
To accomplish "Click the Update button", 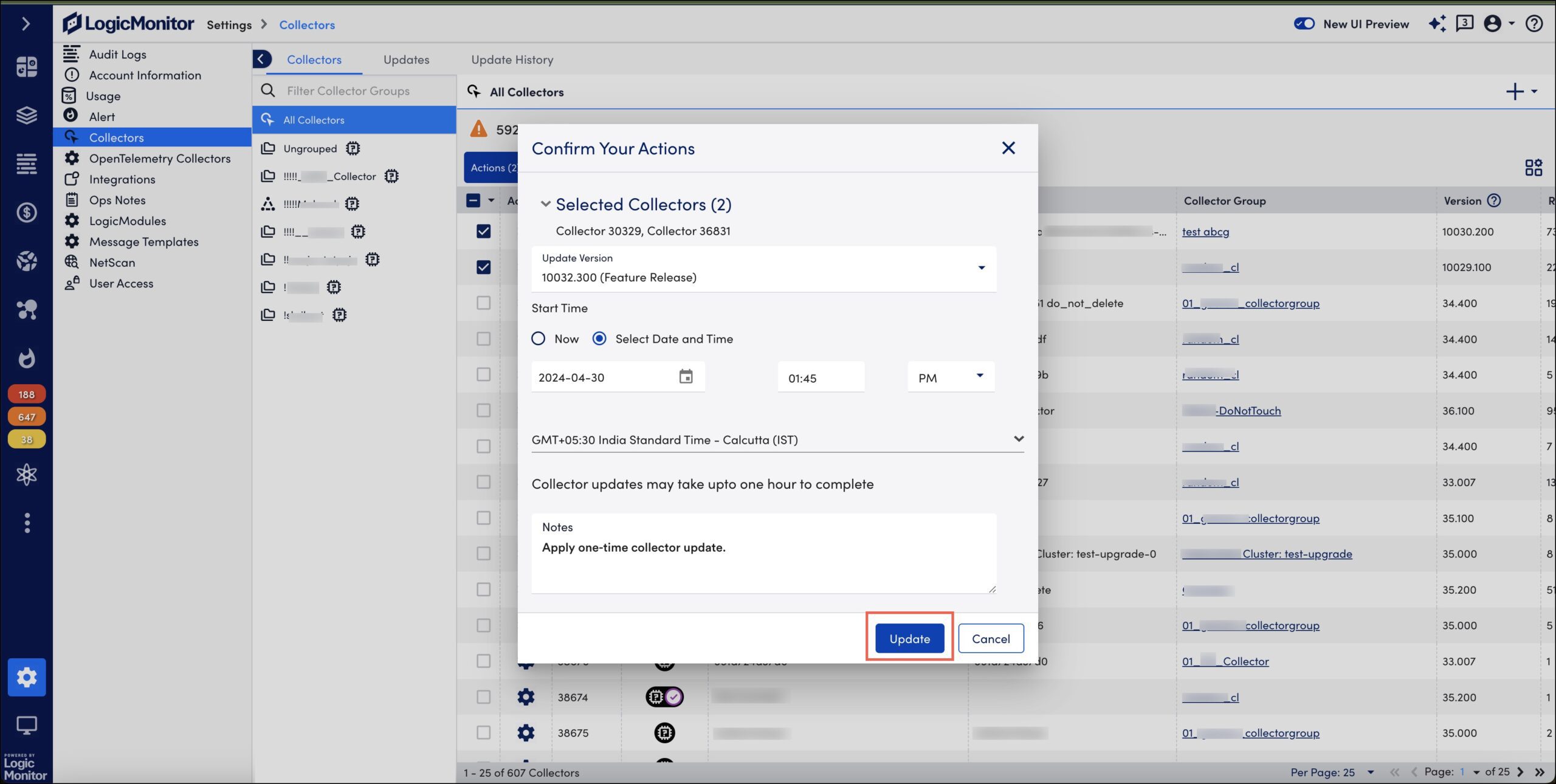I will pyautogui.click(x=909, y=639).
